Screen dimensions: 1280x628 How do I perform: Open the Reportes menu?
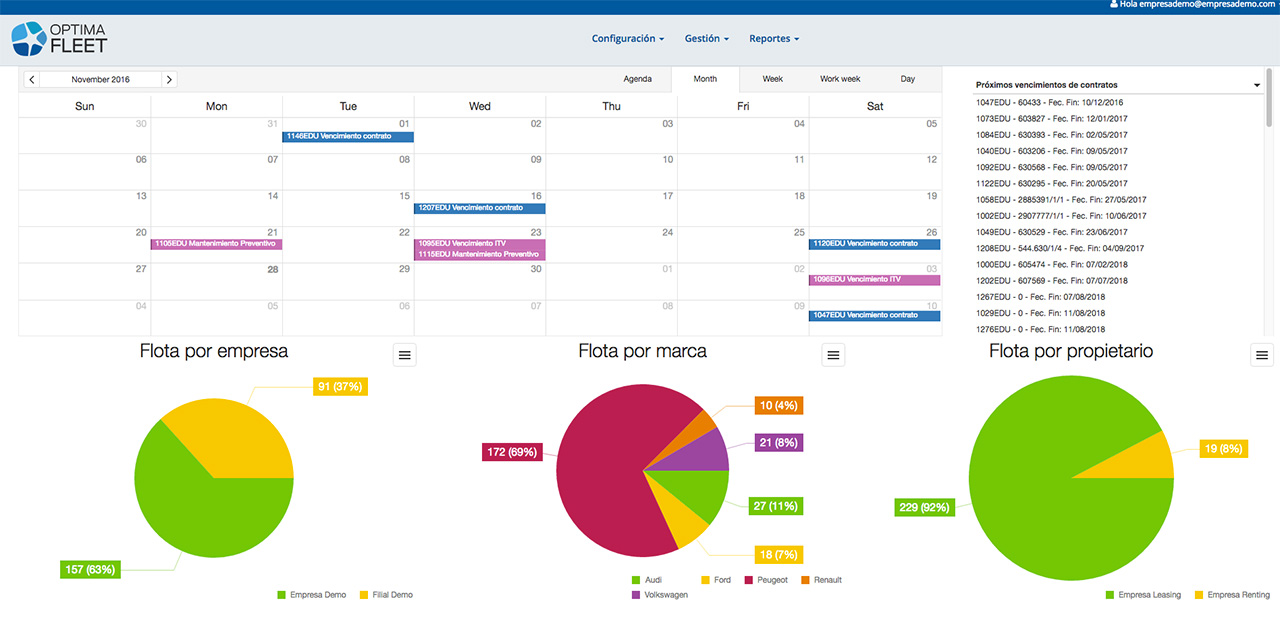coord(774,39)
